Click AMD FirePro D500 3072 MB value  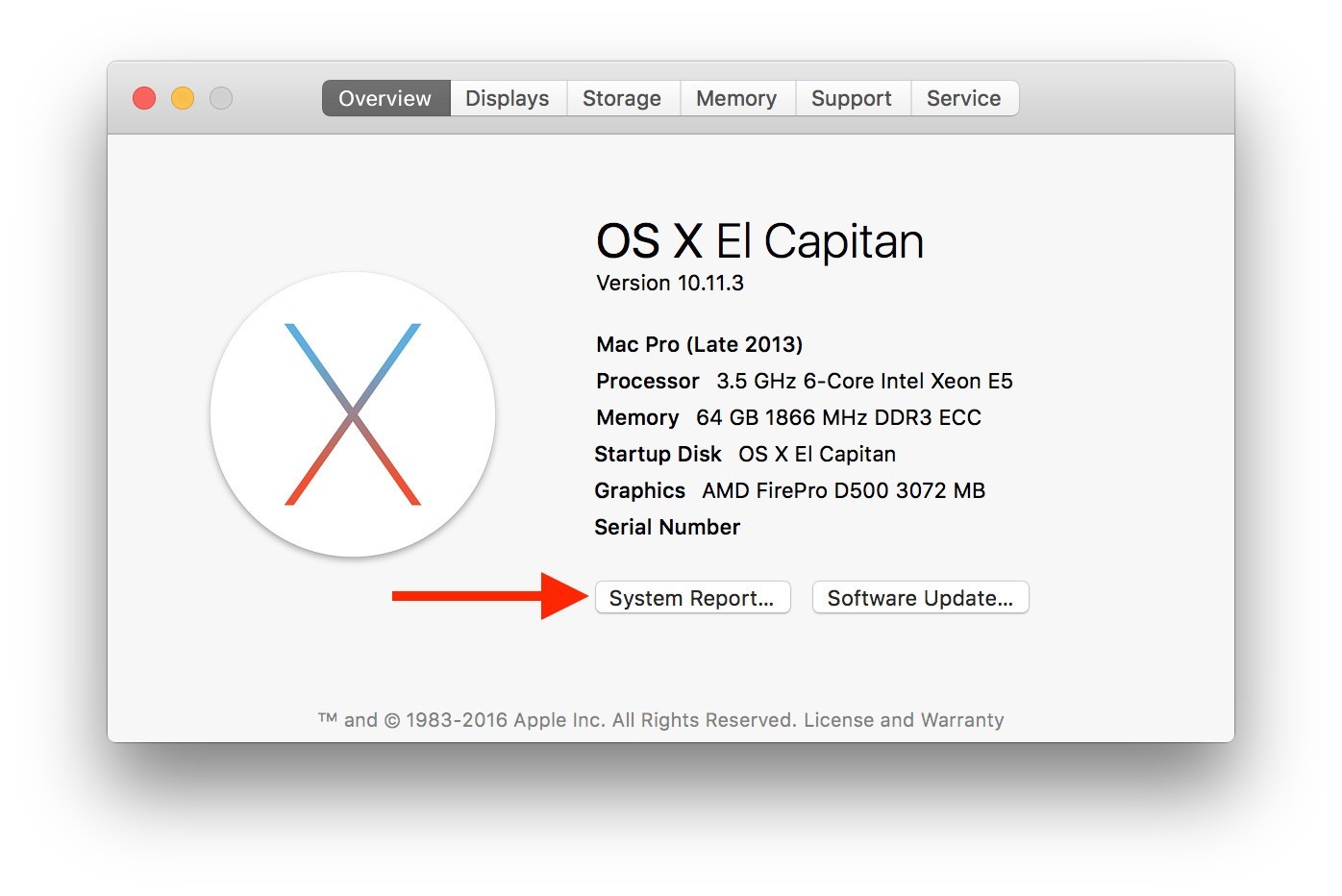[x=843, y=490]
